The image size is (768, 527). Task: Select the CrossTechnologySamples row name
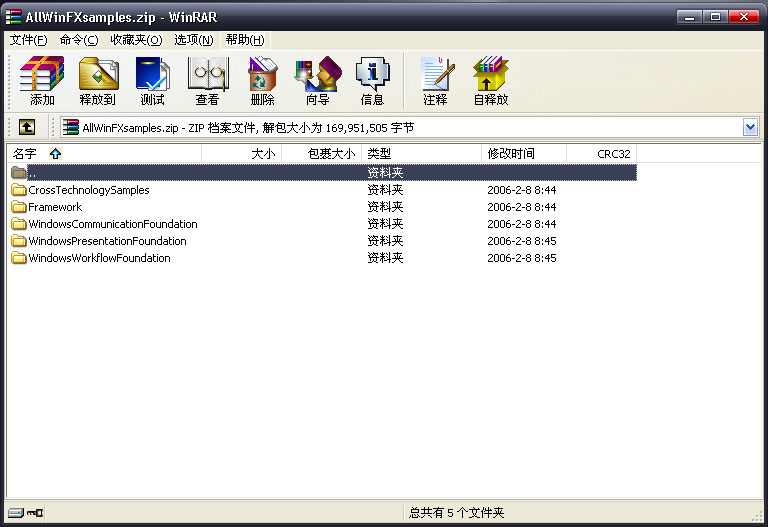(x=89, y=190)
